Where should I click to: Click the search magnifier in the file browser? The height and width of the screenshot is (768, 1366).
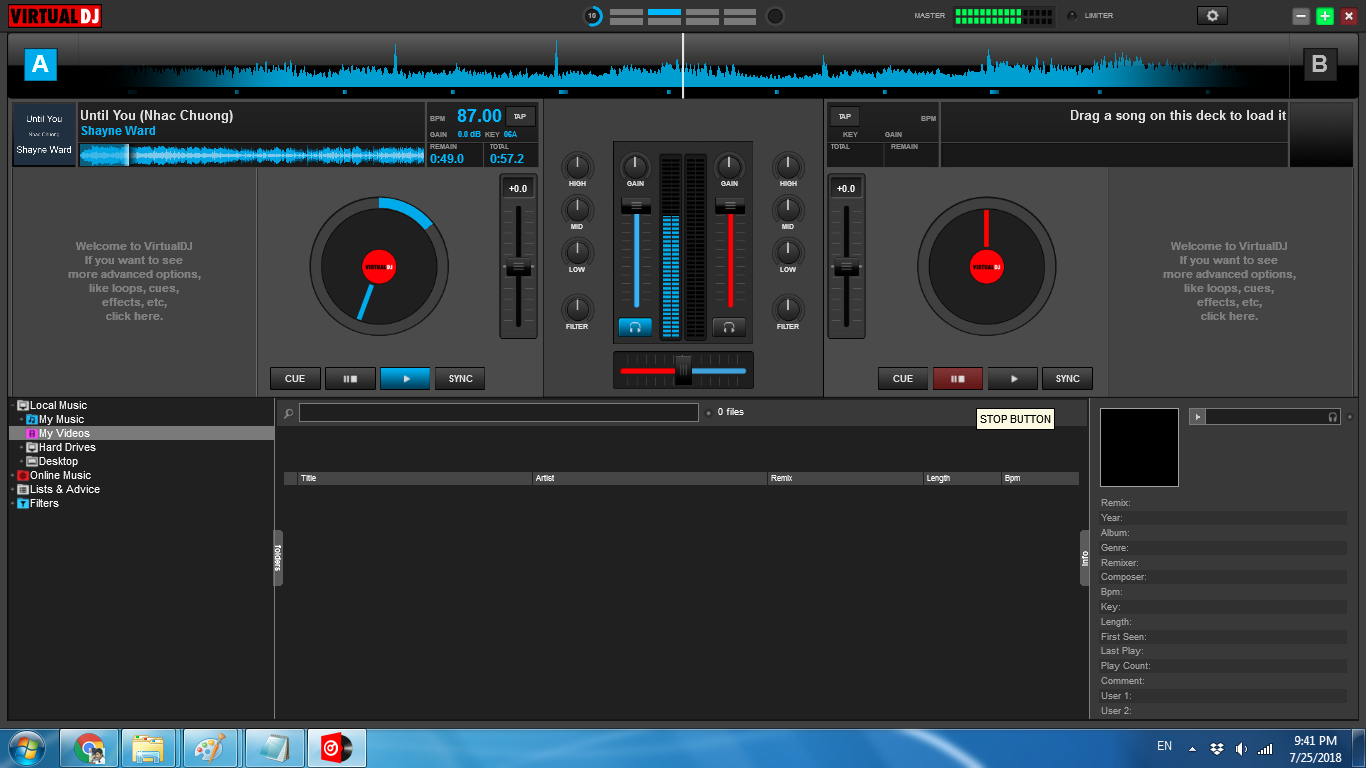290,411
